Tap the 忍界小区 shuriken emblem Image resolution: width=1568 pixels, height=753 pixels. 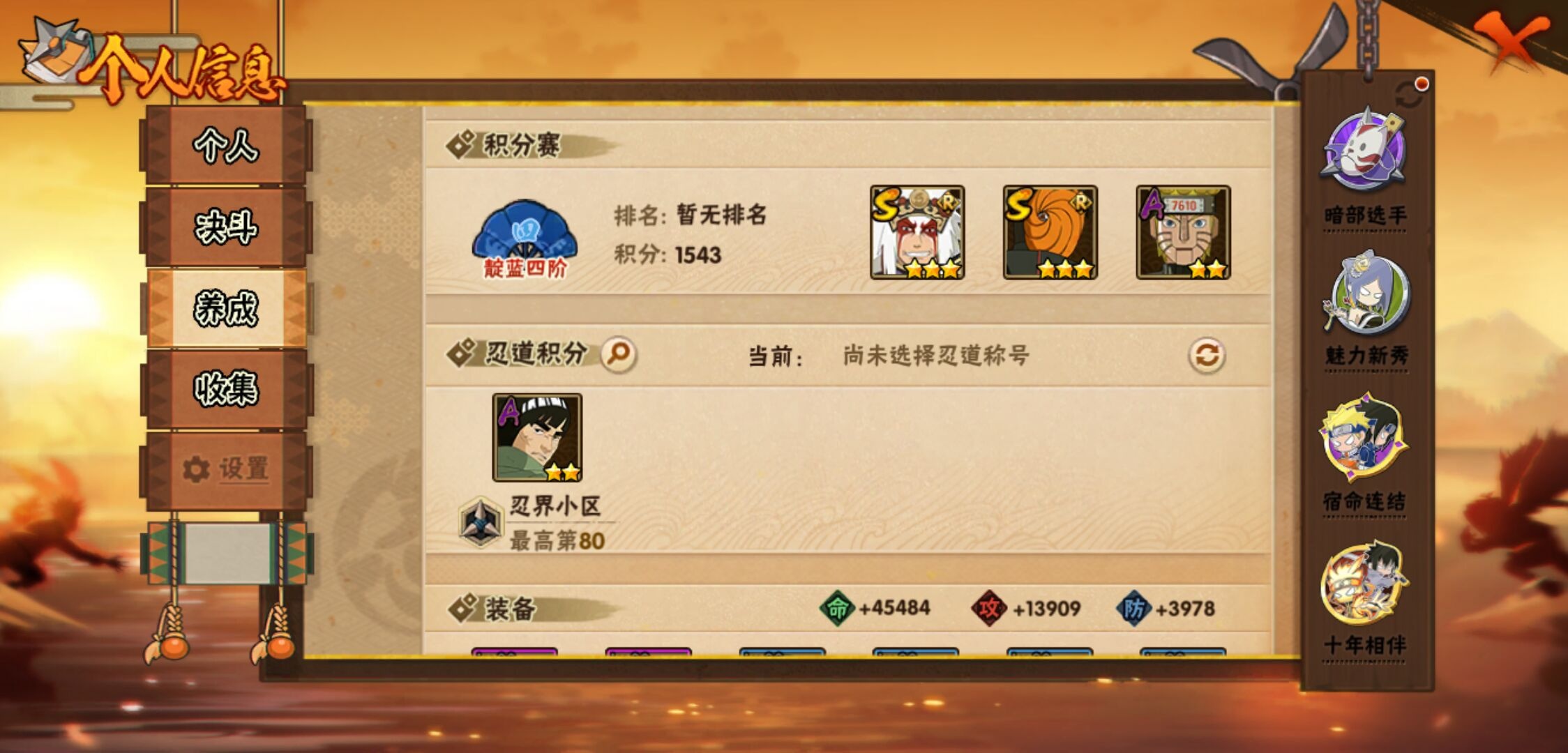click(481, 522)
